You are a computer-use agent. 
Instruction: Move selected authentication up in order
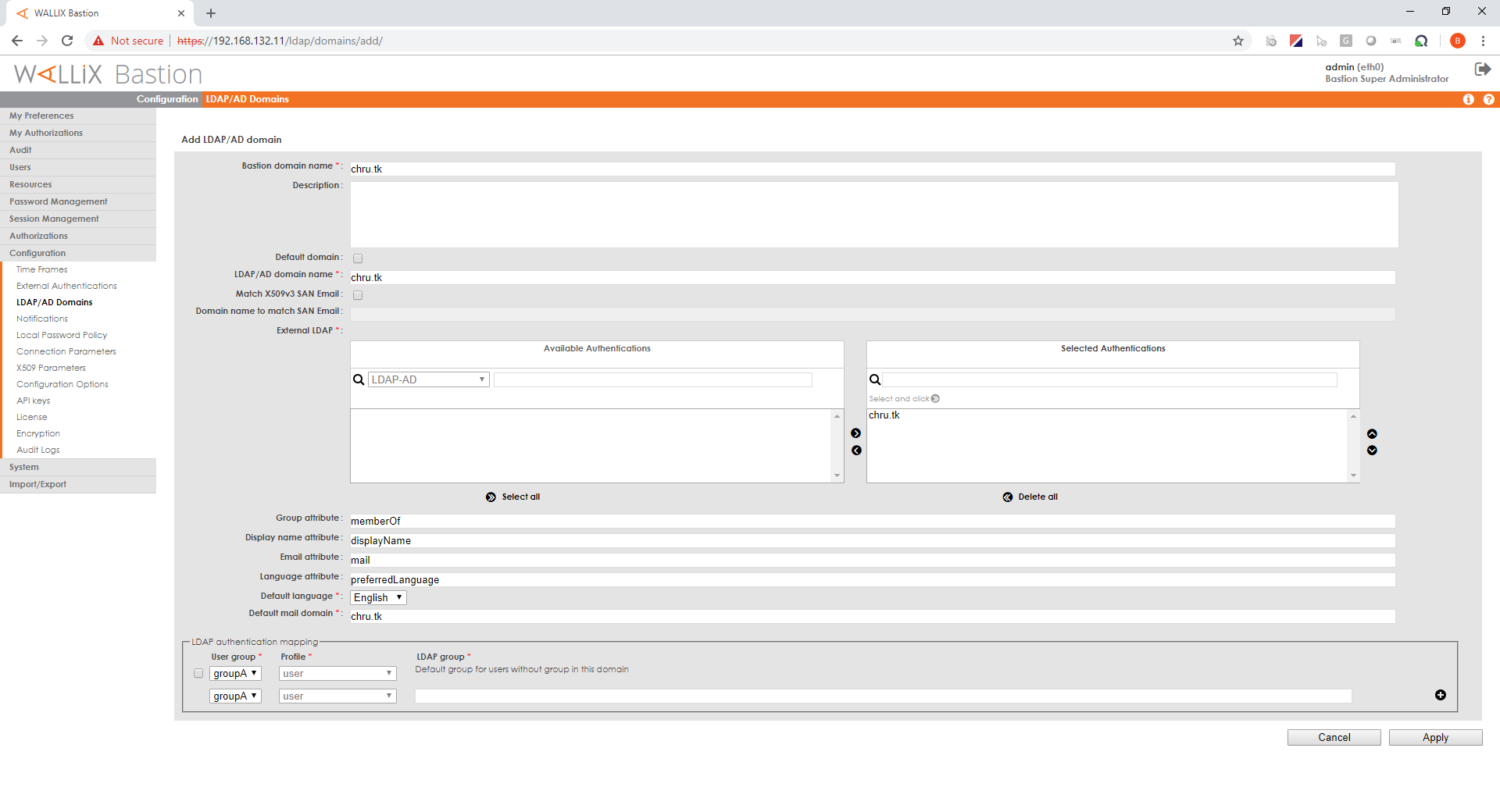[1372, 434]
